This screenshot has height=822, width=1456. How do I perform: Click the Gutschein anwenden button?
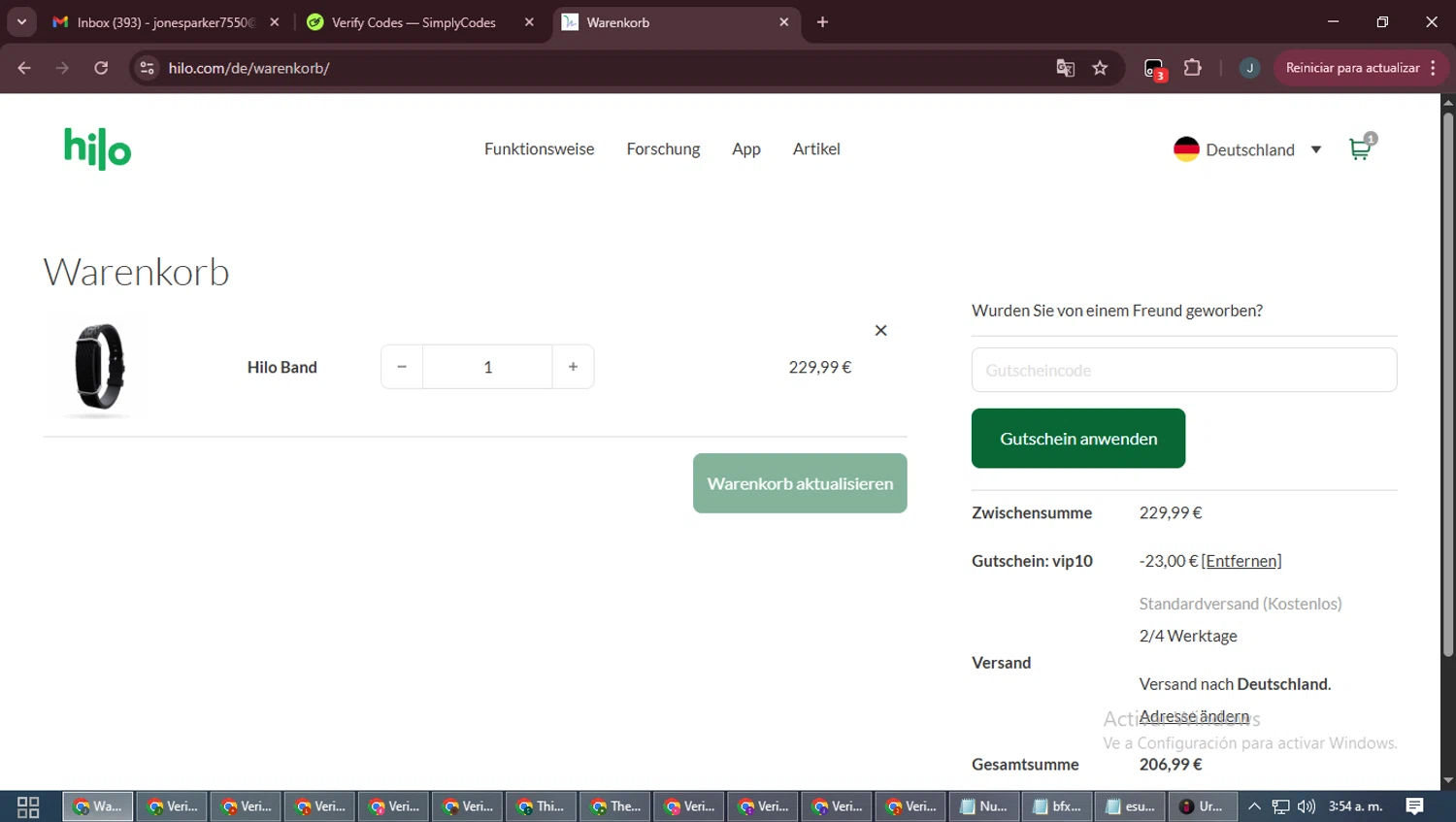pyautogui.click(x=1078, y=439)
